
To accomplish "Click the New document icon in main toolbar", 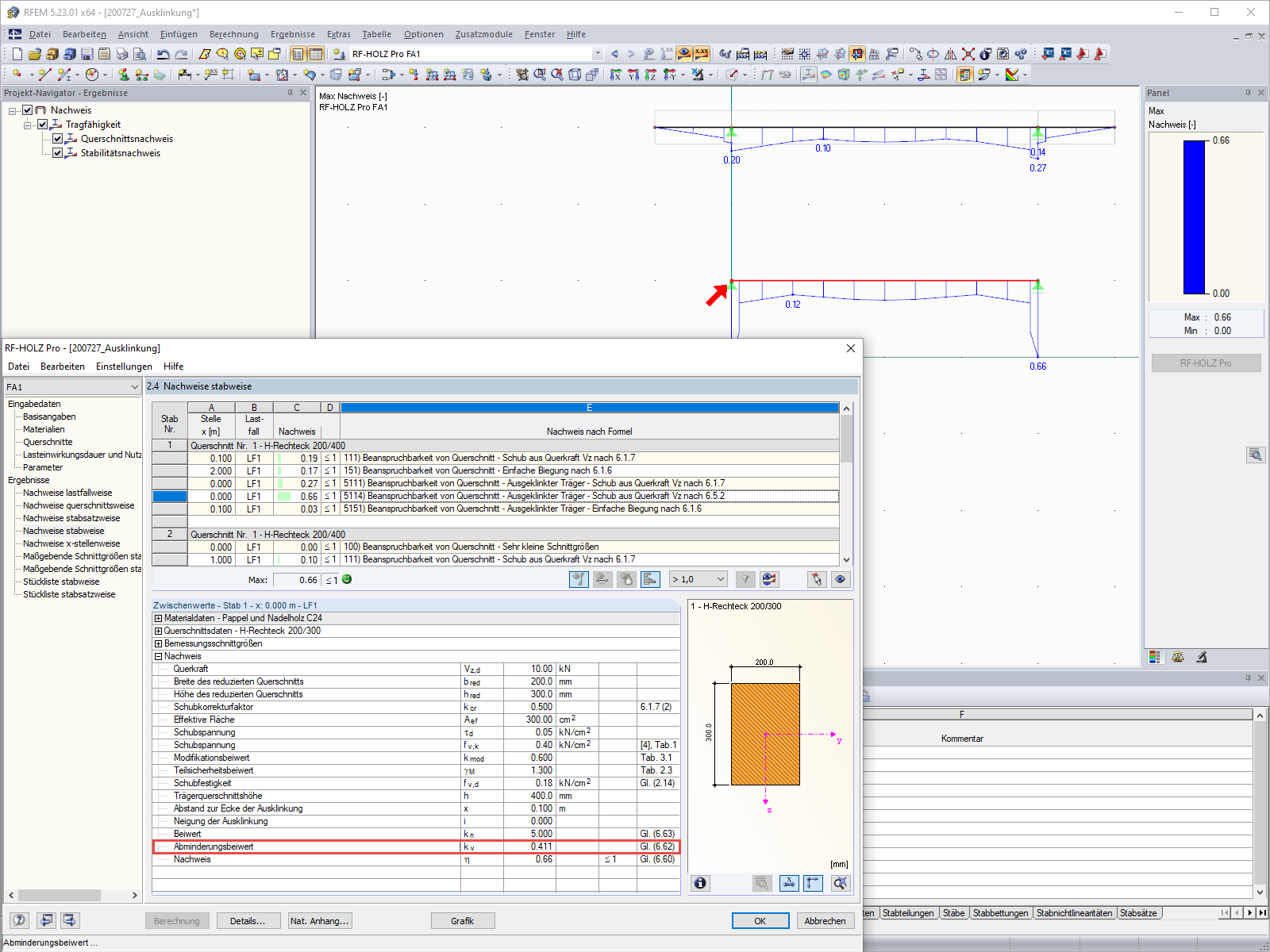I will [17, 54].
